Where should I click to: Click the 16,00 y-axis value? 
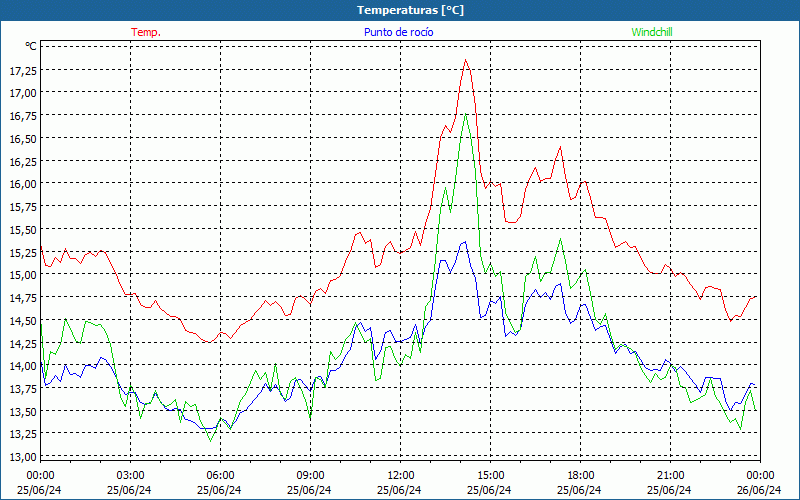coord(23,184)
